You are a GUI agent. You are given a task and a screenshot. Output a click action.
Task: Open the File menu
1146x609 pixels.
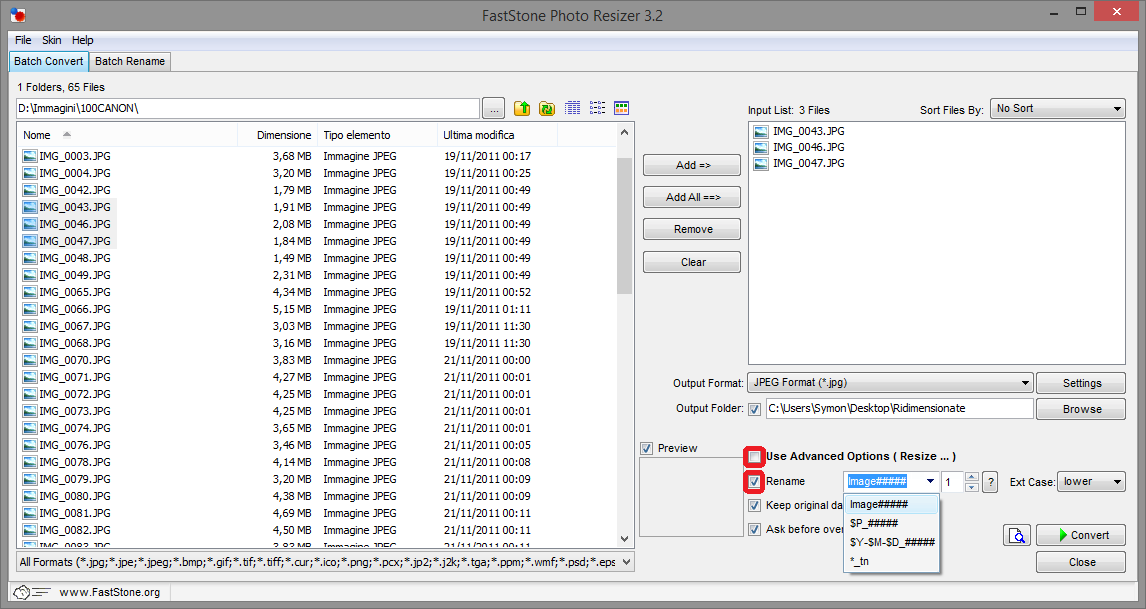23,40
